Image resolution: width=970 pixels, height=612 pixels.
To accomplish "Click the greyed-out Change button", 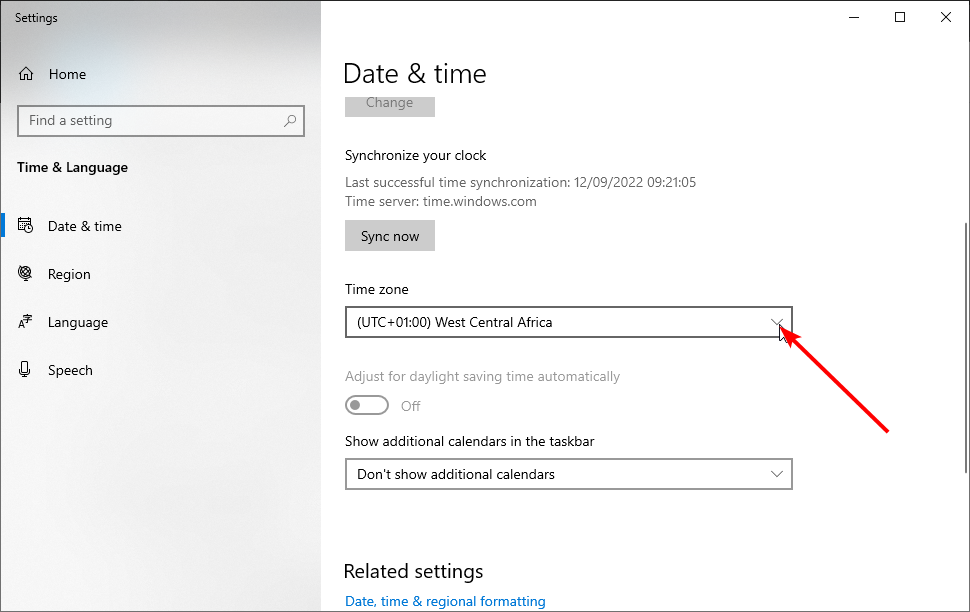I will click(390, 106).
